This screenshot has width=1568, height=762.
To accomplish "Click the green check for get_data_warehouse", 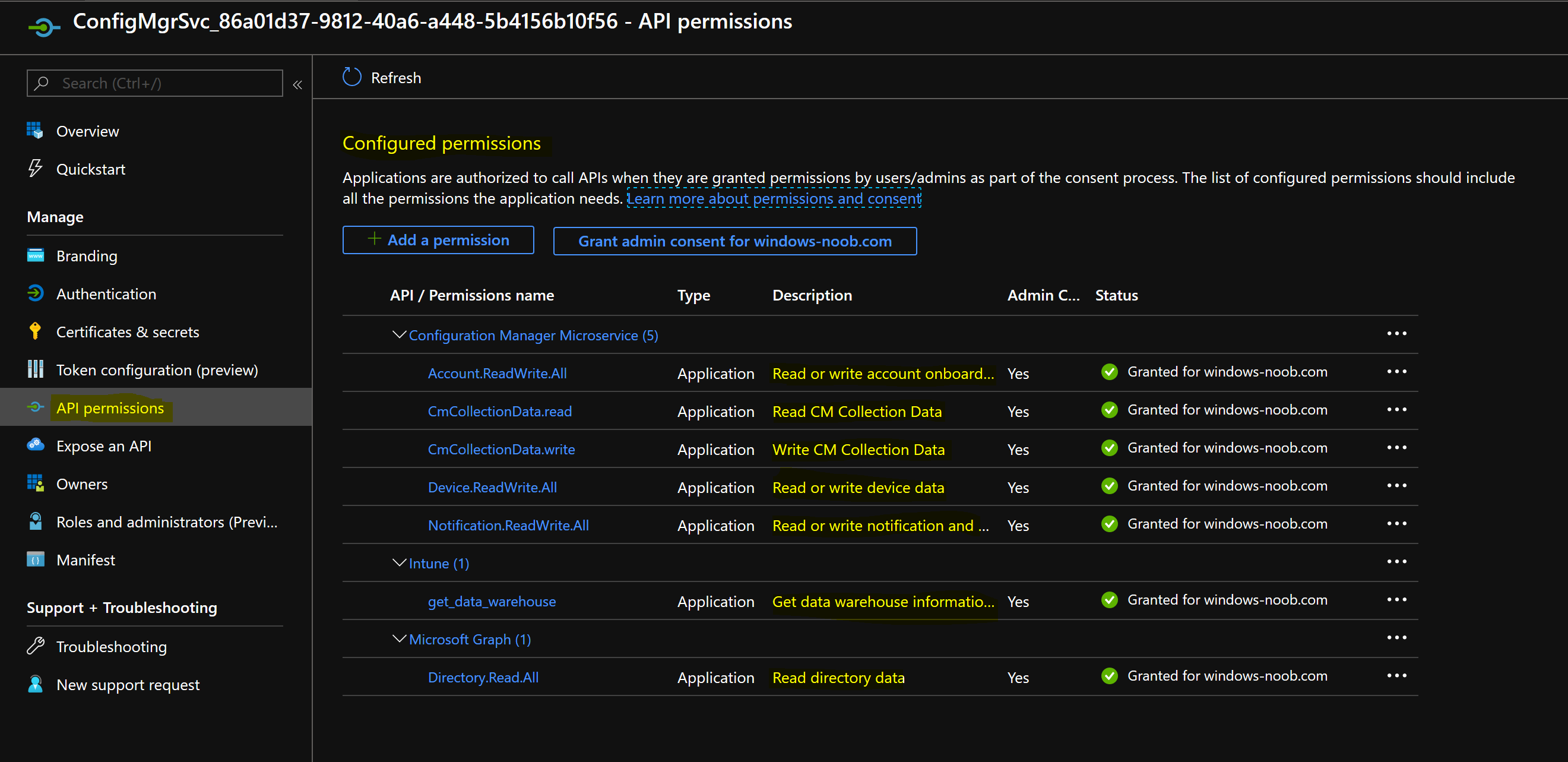I will [x=1110, y=600].
